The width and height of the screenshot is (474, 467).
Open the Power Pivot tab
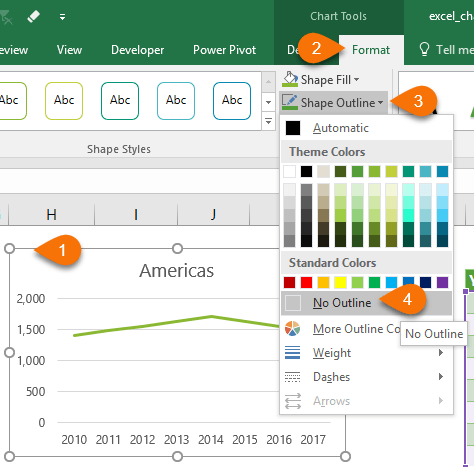pos(224,50)
